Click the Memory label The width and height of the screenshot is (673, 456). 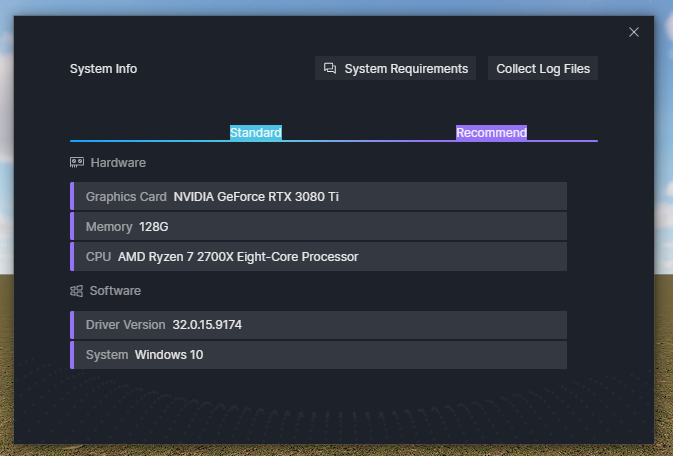click(109, 227)
